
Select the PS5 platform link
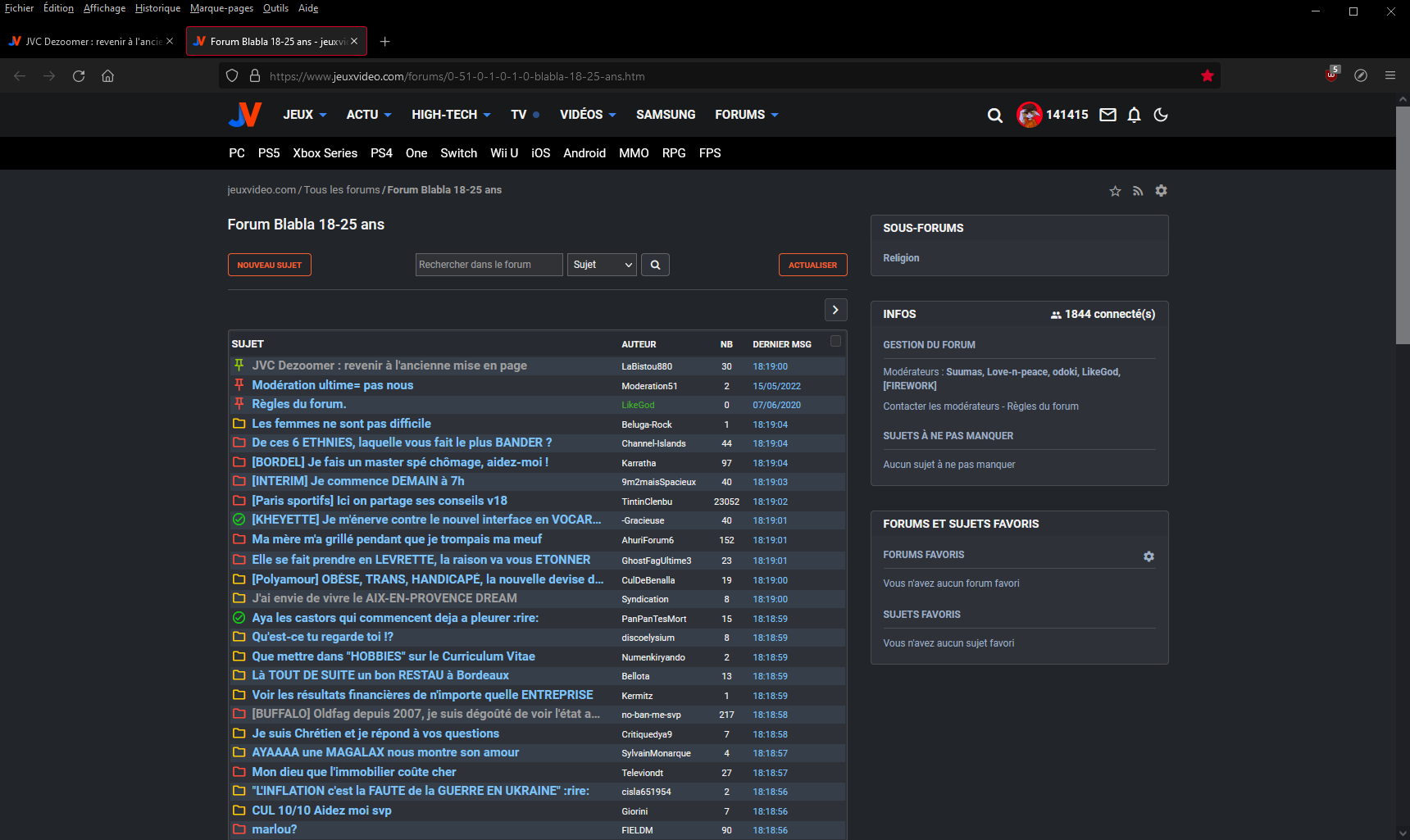[x=269, y=153]
